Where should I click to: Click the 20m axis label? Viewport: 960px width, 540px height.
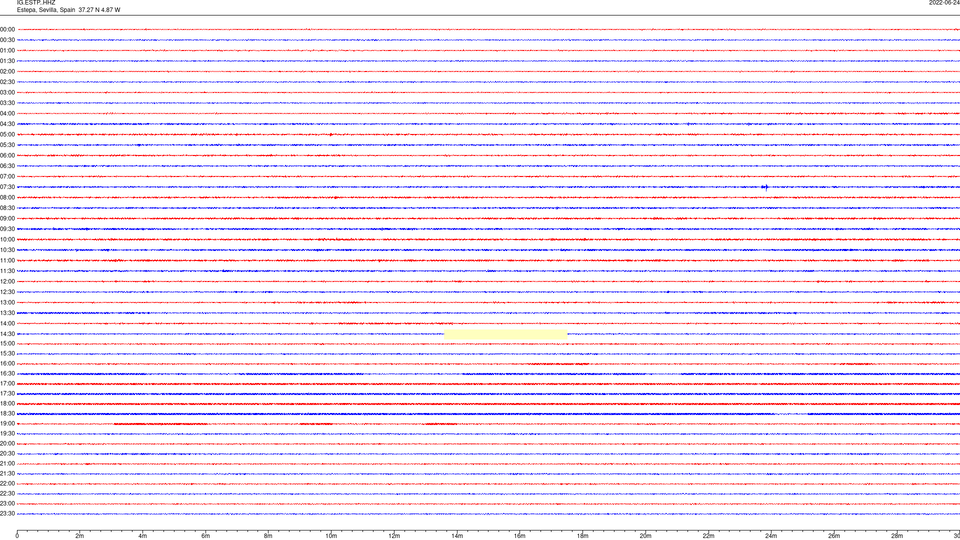pos(645,536)
